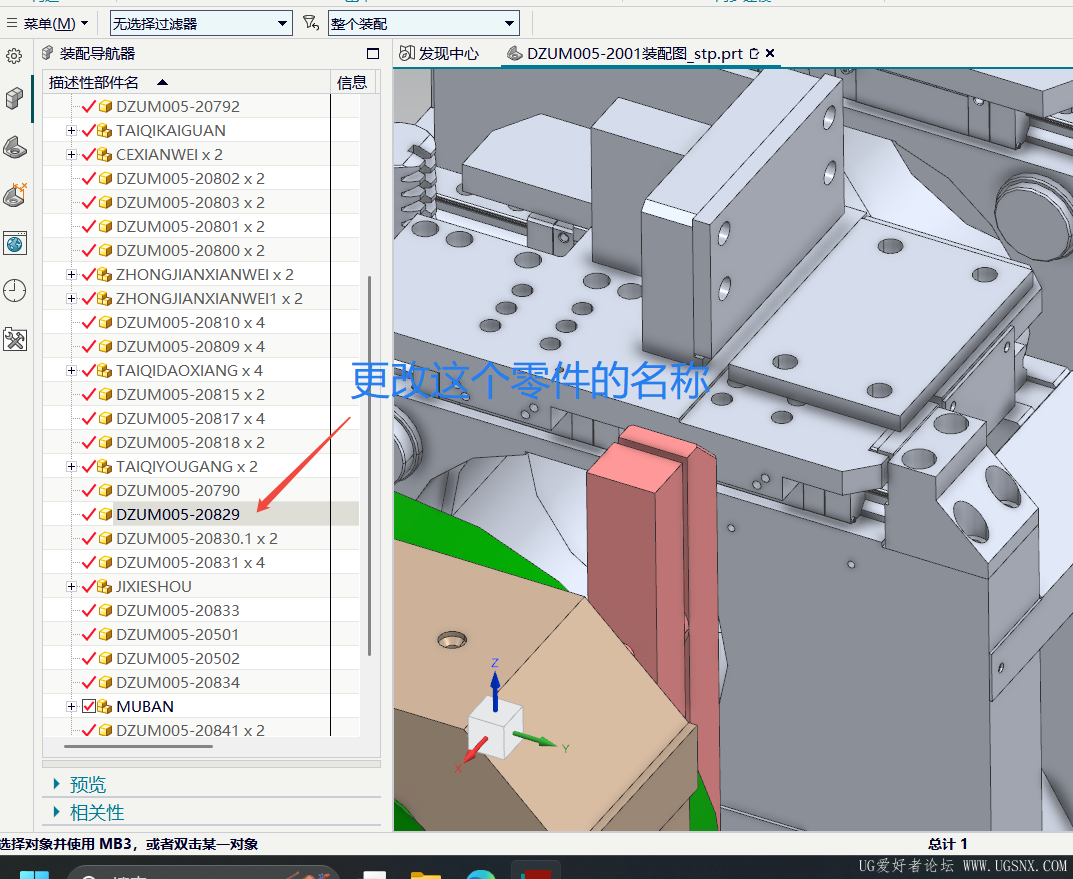Image resolution: width=1073 pixels, height=879 pixels.
Task: Open the web browser sidebar icon
Action: (15, 243)
